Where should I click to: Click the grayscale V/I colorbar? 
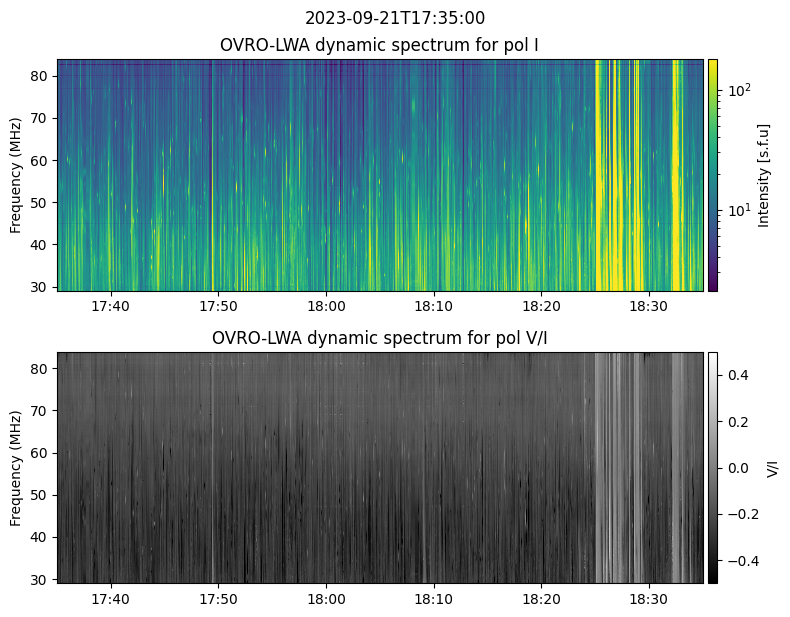(x=713, y=467)
